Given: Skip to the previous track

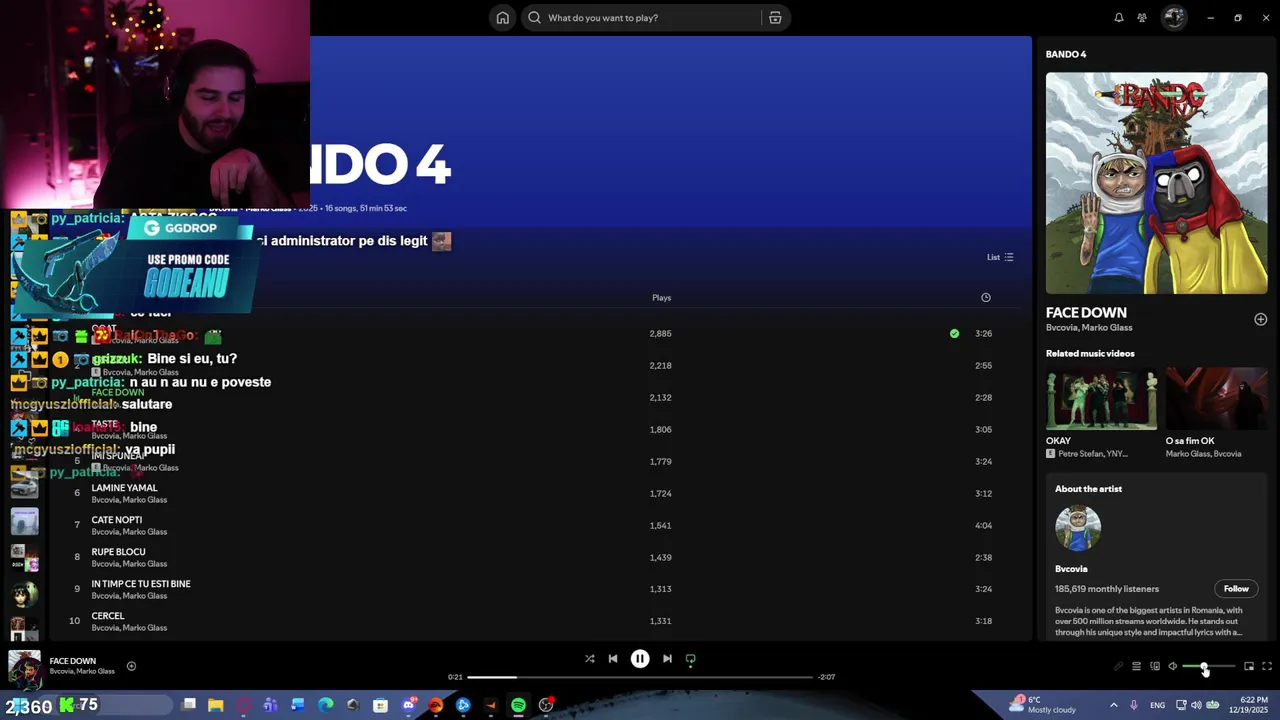Looking at the screenshot, I should point(613,659).
